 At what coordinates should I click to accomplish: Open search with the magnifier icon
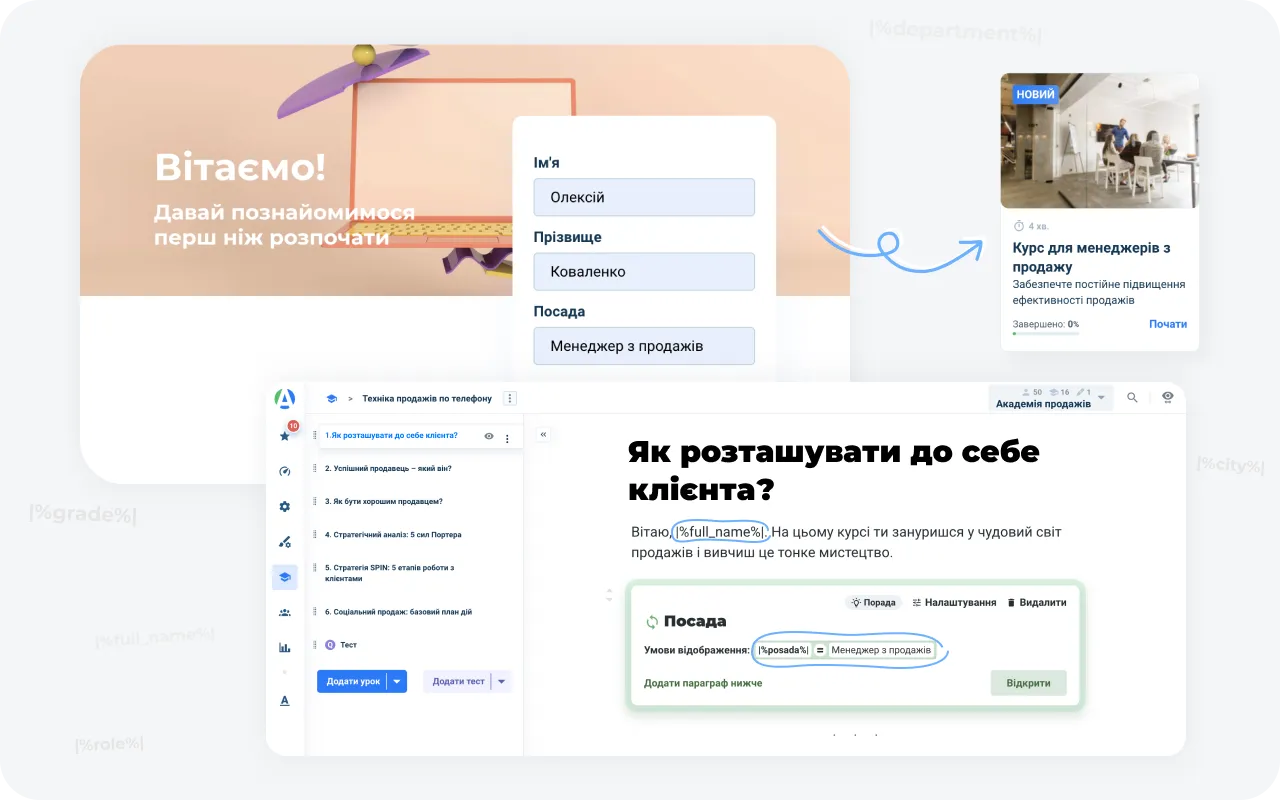click(x=1132, y=397)
